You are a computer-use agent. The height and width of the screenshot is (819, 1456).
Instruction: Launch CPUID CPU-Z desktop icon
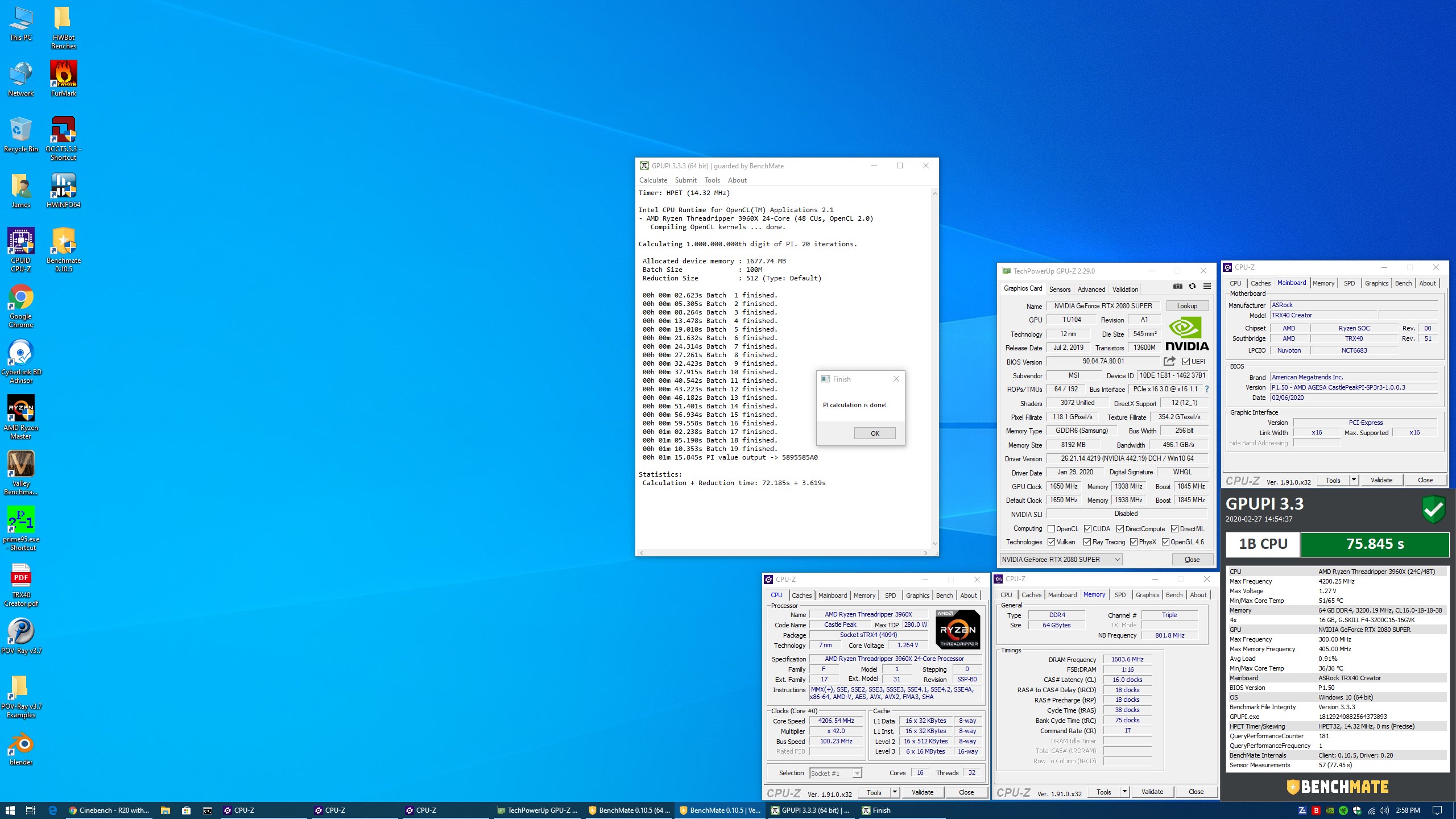point(21,249)
